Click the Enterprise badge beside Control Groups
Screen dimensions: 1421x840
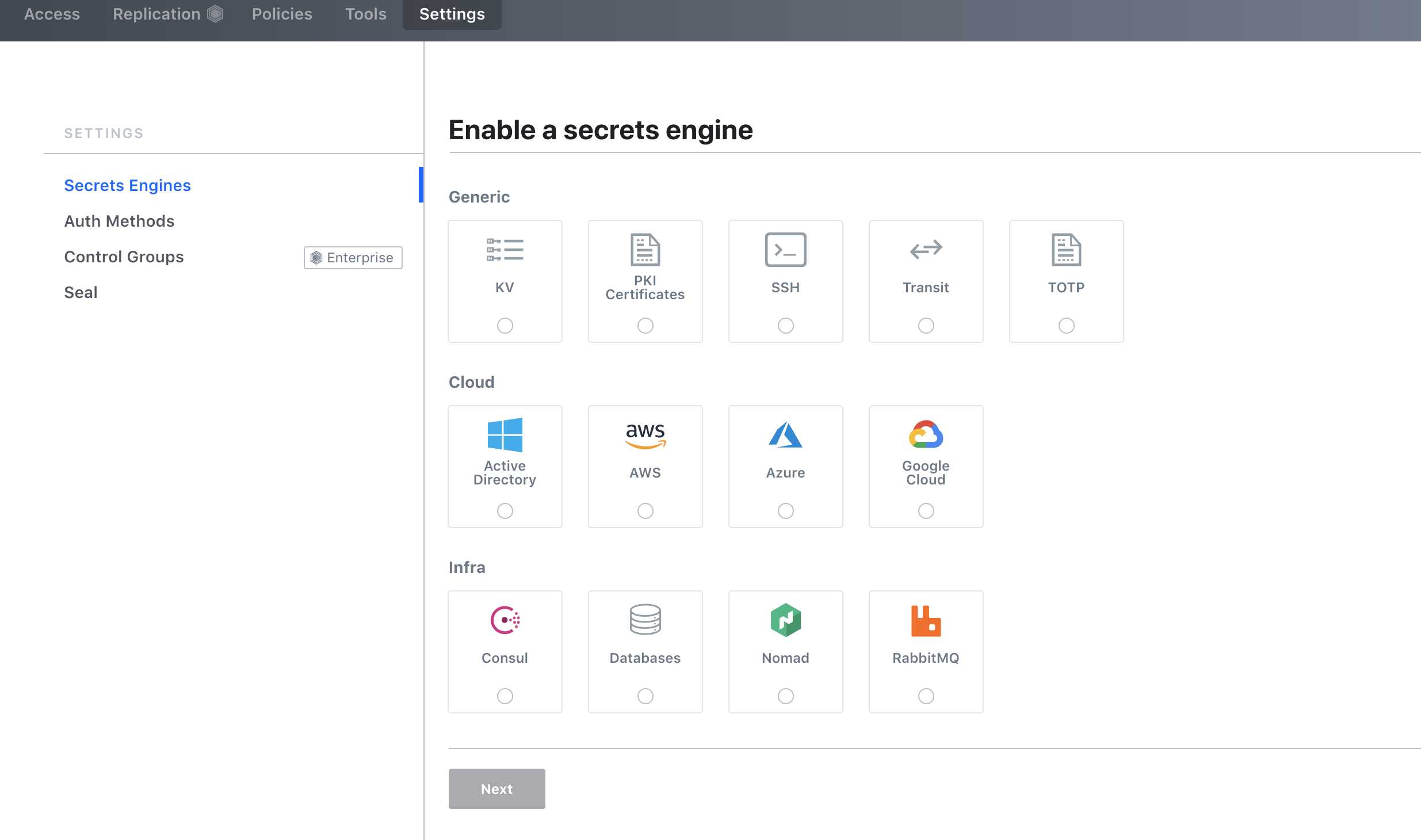353,258
